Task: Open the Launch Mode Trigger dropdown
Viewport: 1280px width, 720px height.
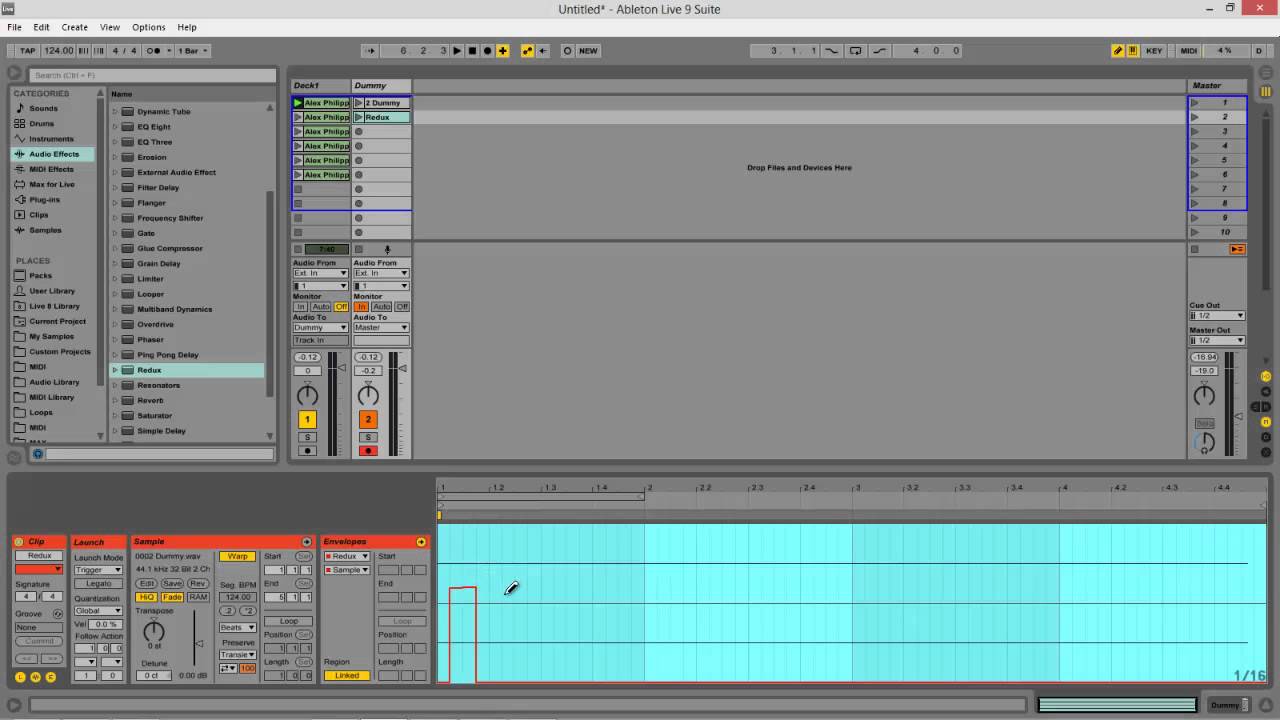Action: coord(98,570)
